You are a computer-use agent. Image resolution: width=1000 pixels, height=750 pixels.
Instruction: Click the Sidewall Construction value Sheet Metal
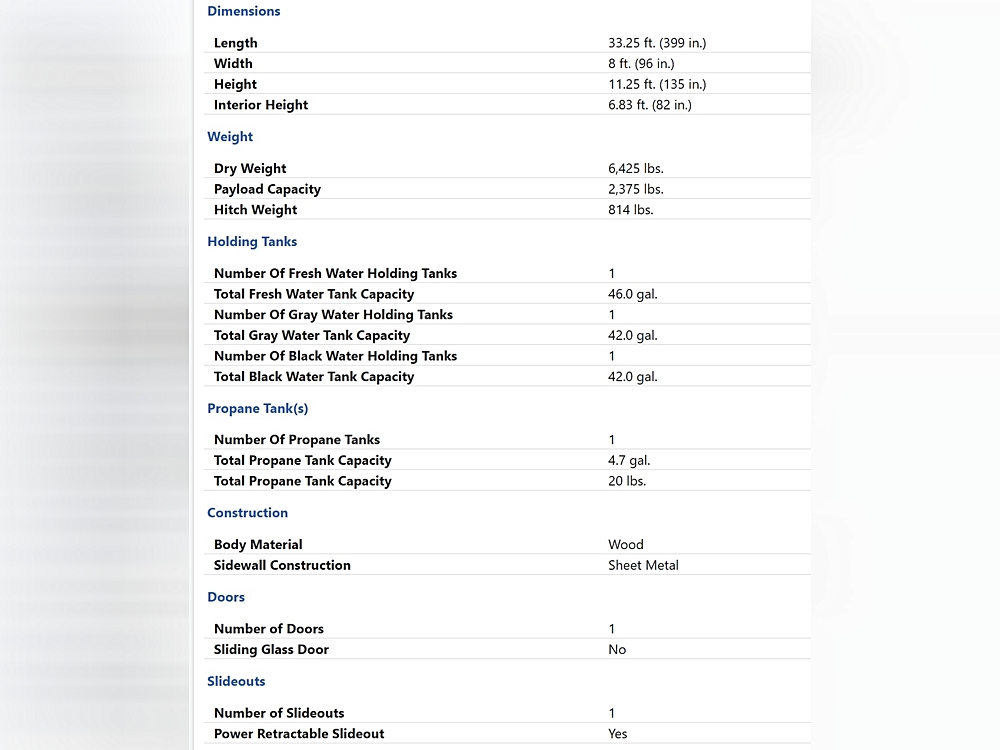[643, 565]
